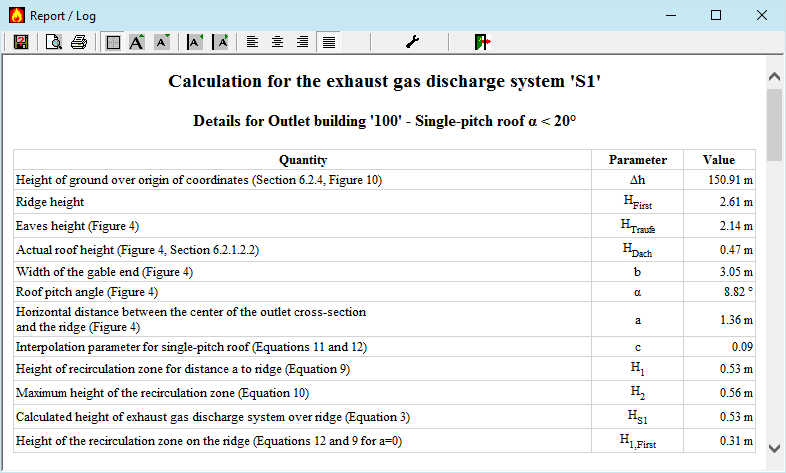
Task: Center align the text
Action: [277, 42]
